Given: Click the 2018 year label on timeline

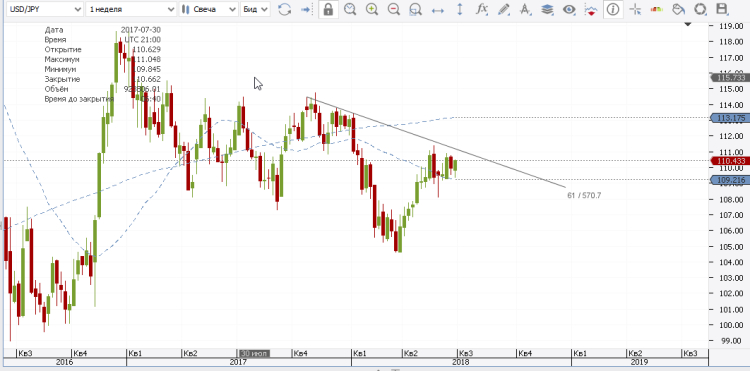Looking at the screenshot, I should (x=461, y=362).
